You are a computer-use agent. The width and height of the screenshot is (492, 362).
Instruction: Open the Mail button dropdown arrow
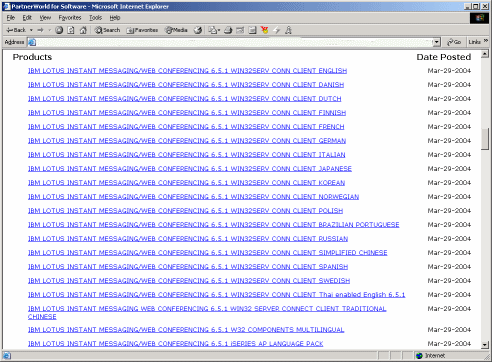[219, 30]
